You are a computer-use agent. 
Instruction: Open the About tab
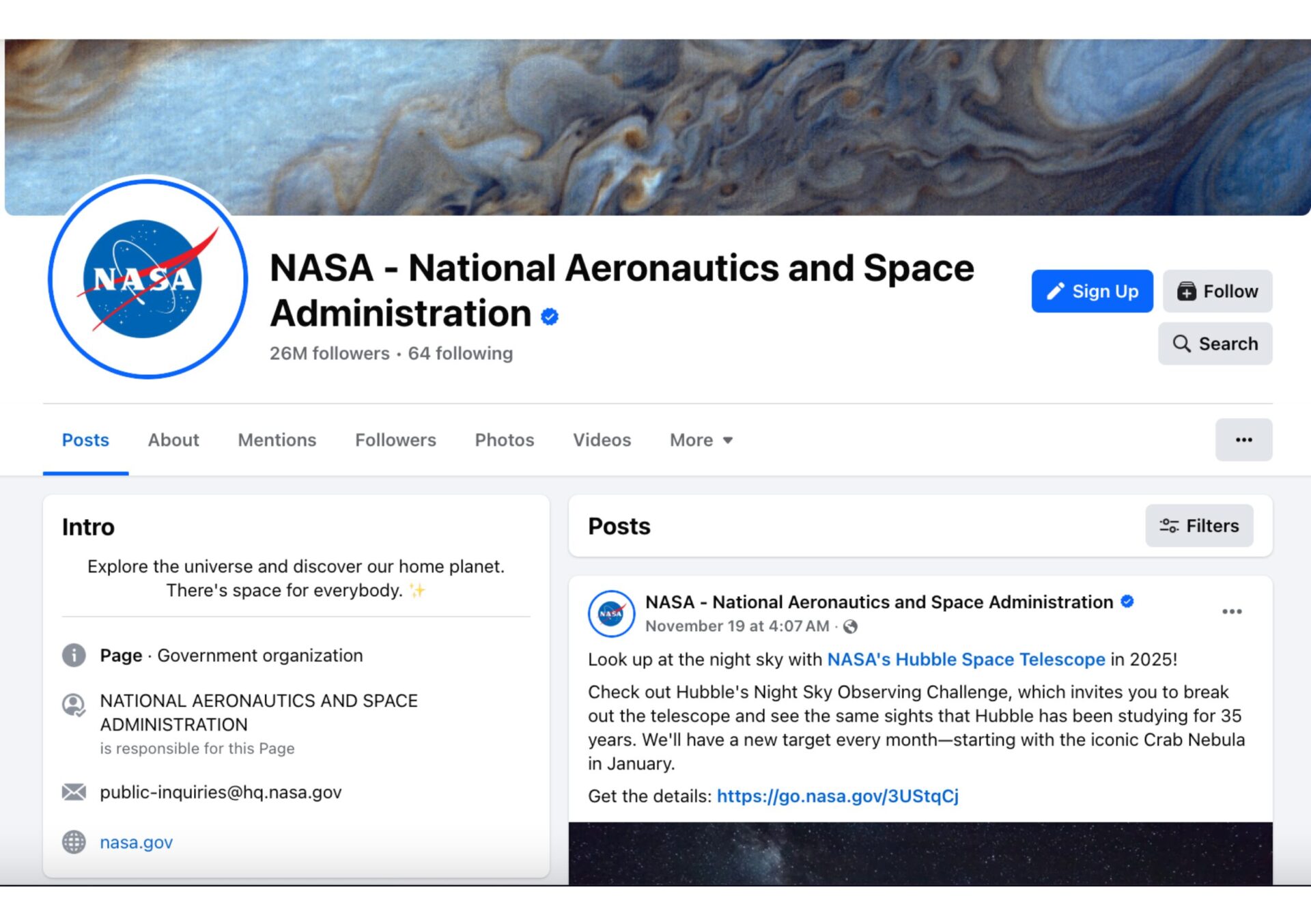pos(173,440)
